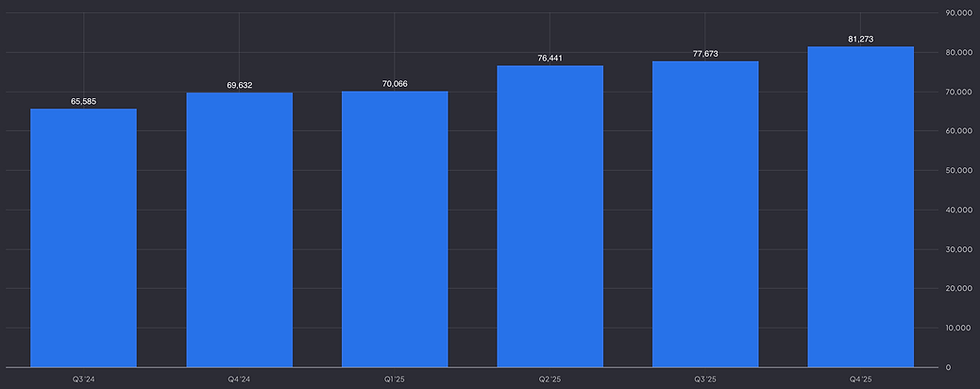Screen dimensions: 980x389
Task: Click the 50,000 y-axis tick label
Action: coord(958,170)
